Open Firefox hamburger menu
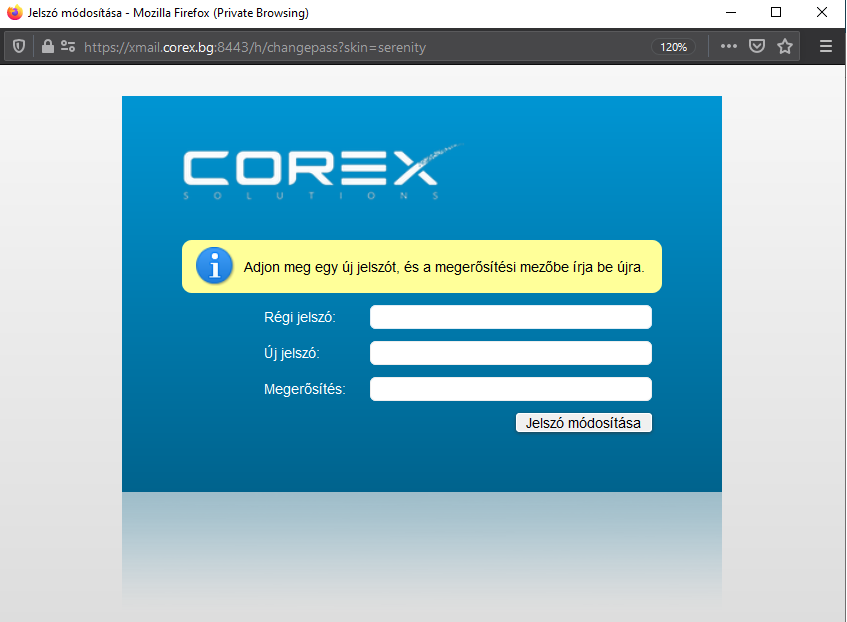Image resolution: width=847 pixels, height=622 pixels. coord(825,46)
